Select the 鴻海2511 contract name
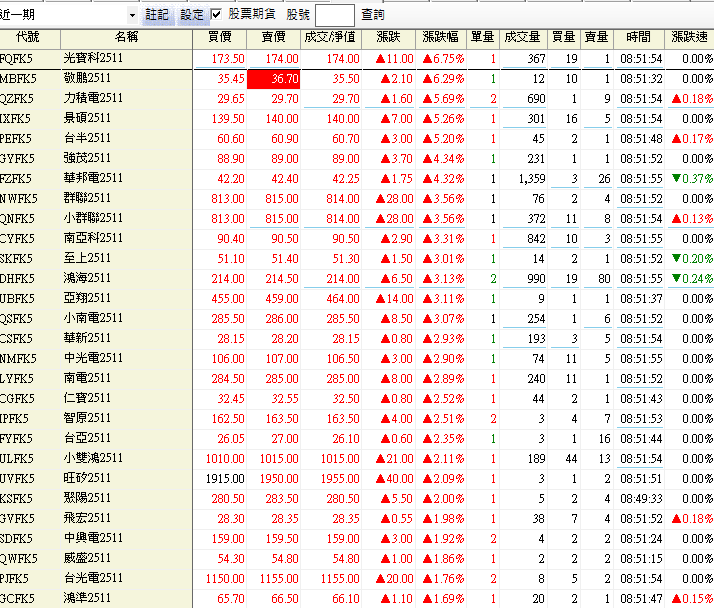 tap(88, 279)
